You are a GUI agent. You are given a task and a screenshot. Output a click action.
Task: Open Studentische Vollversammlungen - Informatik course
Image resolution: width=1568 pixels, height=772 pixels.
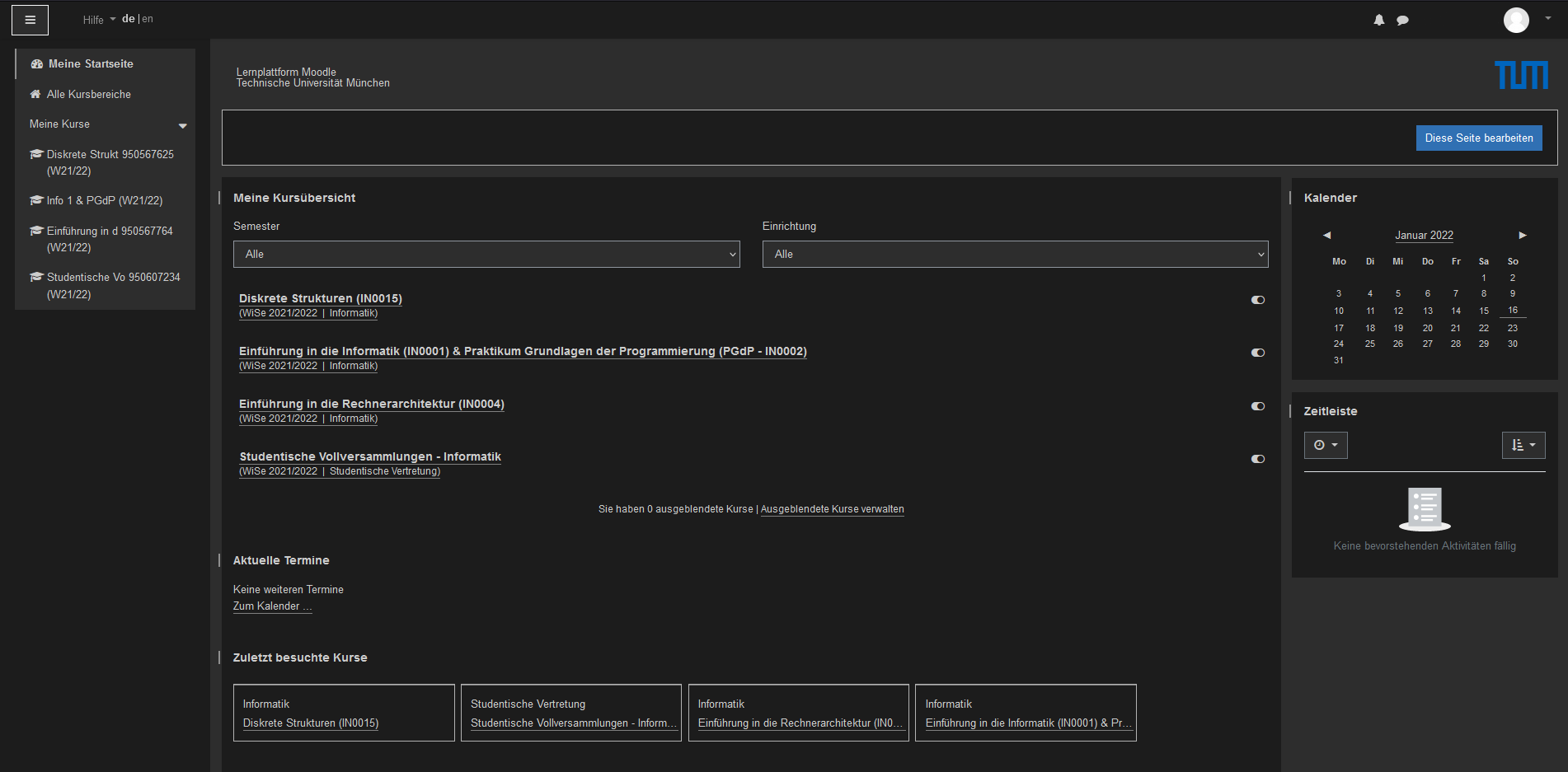tap(370, 456)
